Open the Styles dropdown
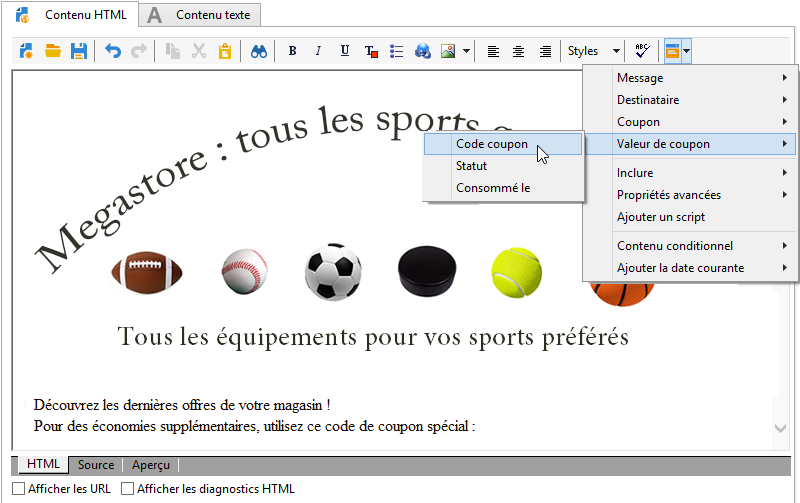Image resolution: width=800 pixels, height=503 pixels. pyautogui.click(x=594, y=51)
